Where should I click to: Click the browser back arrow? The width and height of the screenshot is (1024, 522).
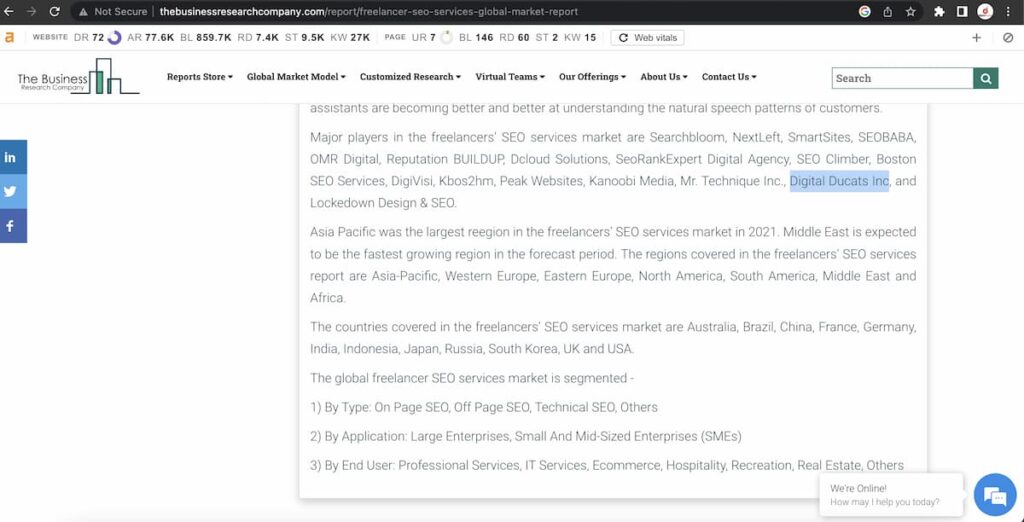click(9, 12)
